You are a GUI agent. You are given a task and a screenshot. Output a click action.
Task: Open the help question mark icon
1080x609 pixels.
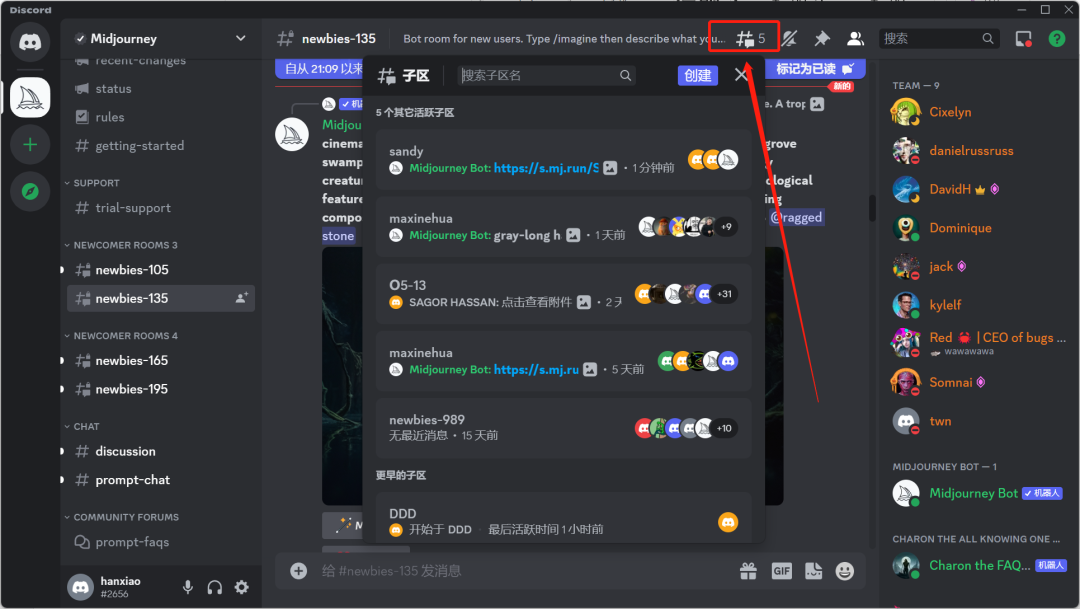tap(1056, 39)
